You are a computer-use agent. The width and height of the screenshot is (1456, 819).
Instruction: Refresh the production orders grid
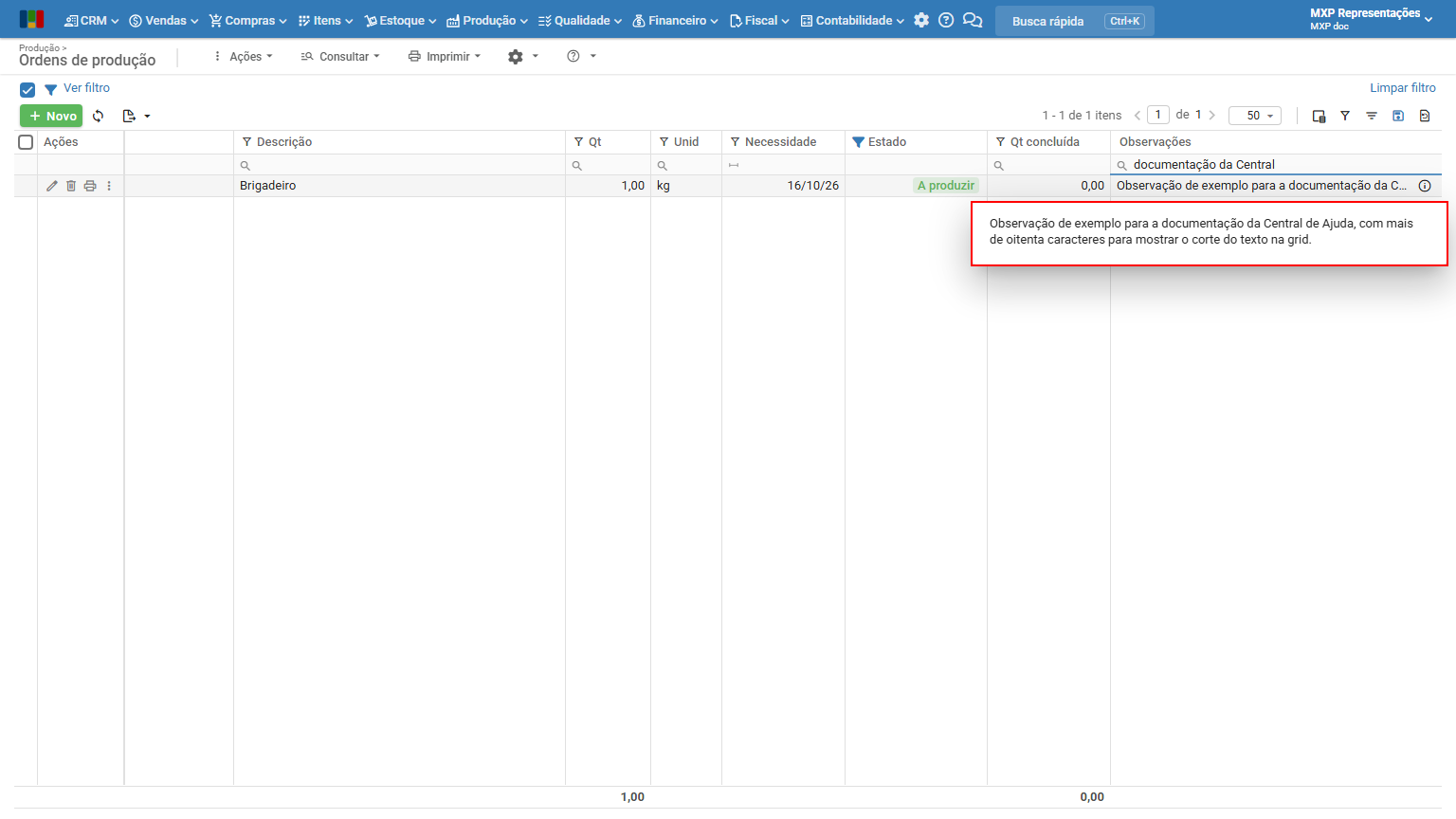pos(99,116)
